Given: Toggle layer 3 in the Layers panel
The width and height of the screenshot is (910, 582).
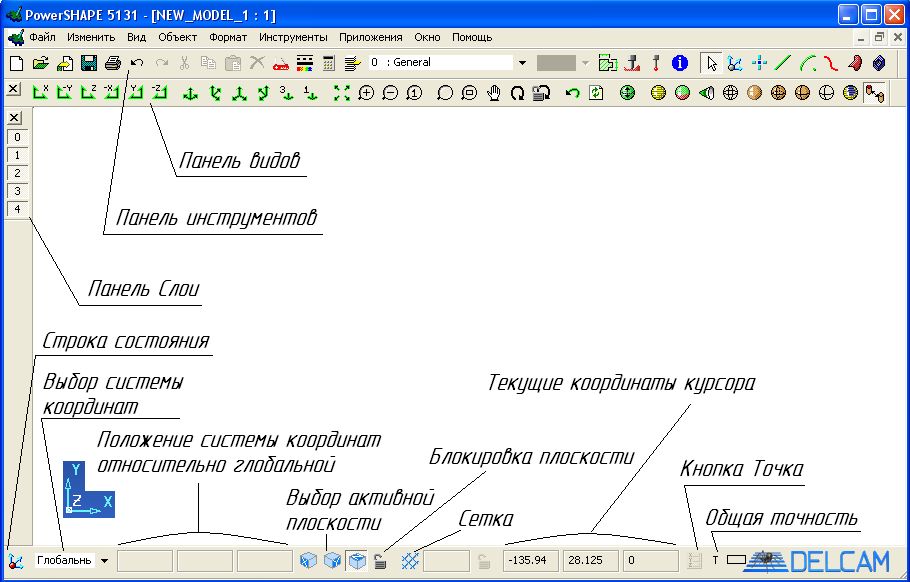Looking at the screenshot, I should click(18, 191).
